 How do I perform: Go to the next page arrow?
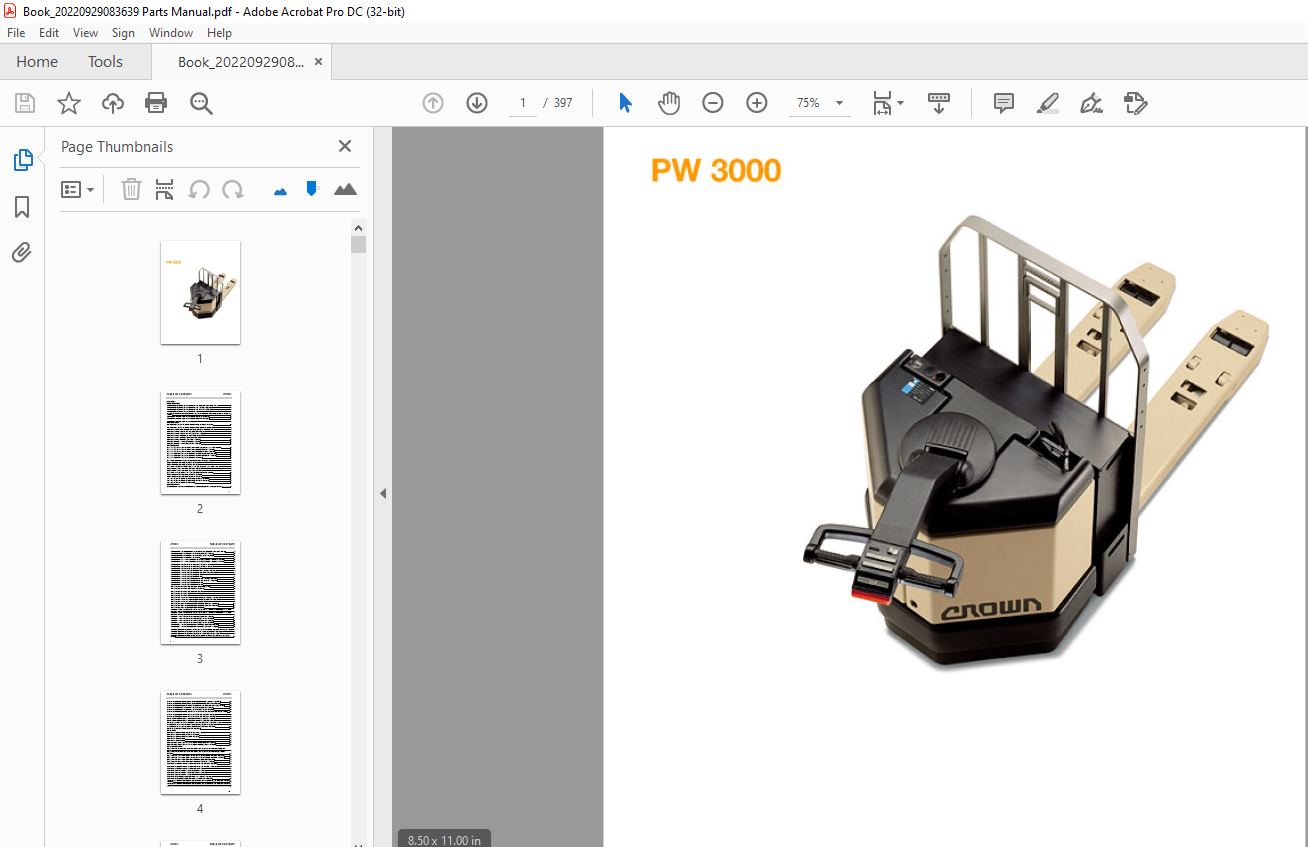coord(477,103)
